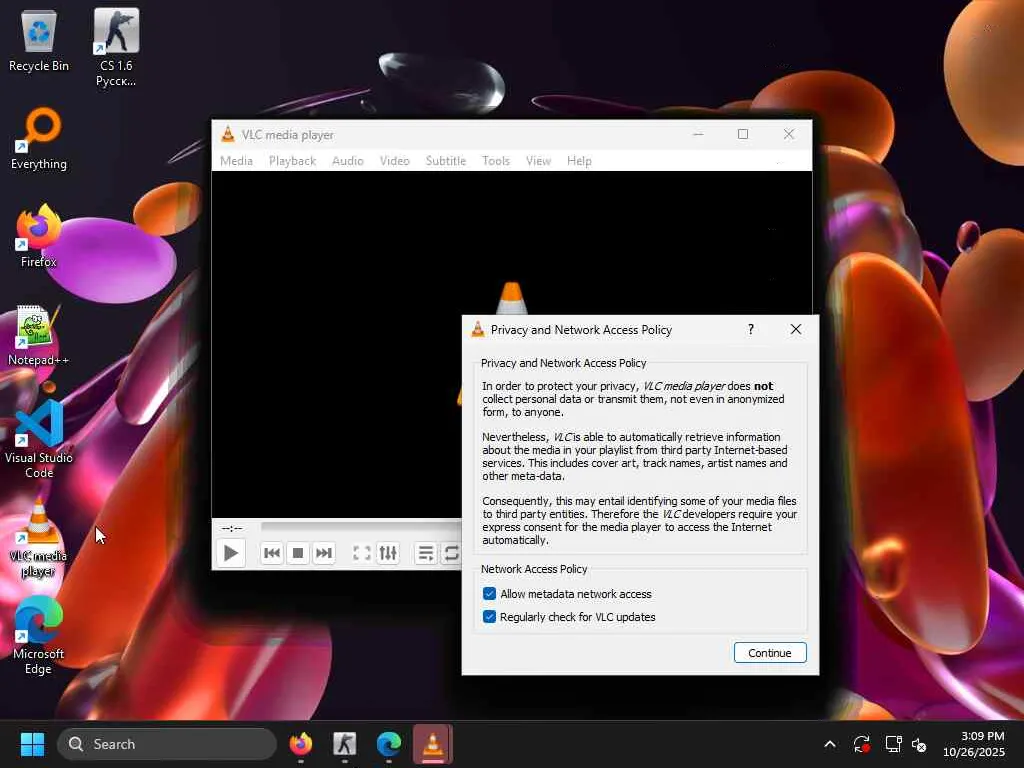Open the Audio menu in VLC
1024x768 pixels.
[347, 161]
